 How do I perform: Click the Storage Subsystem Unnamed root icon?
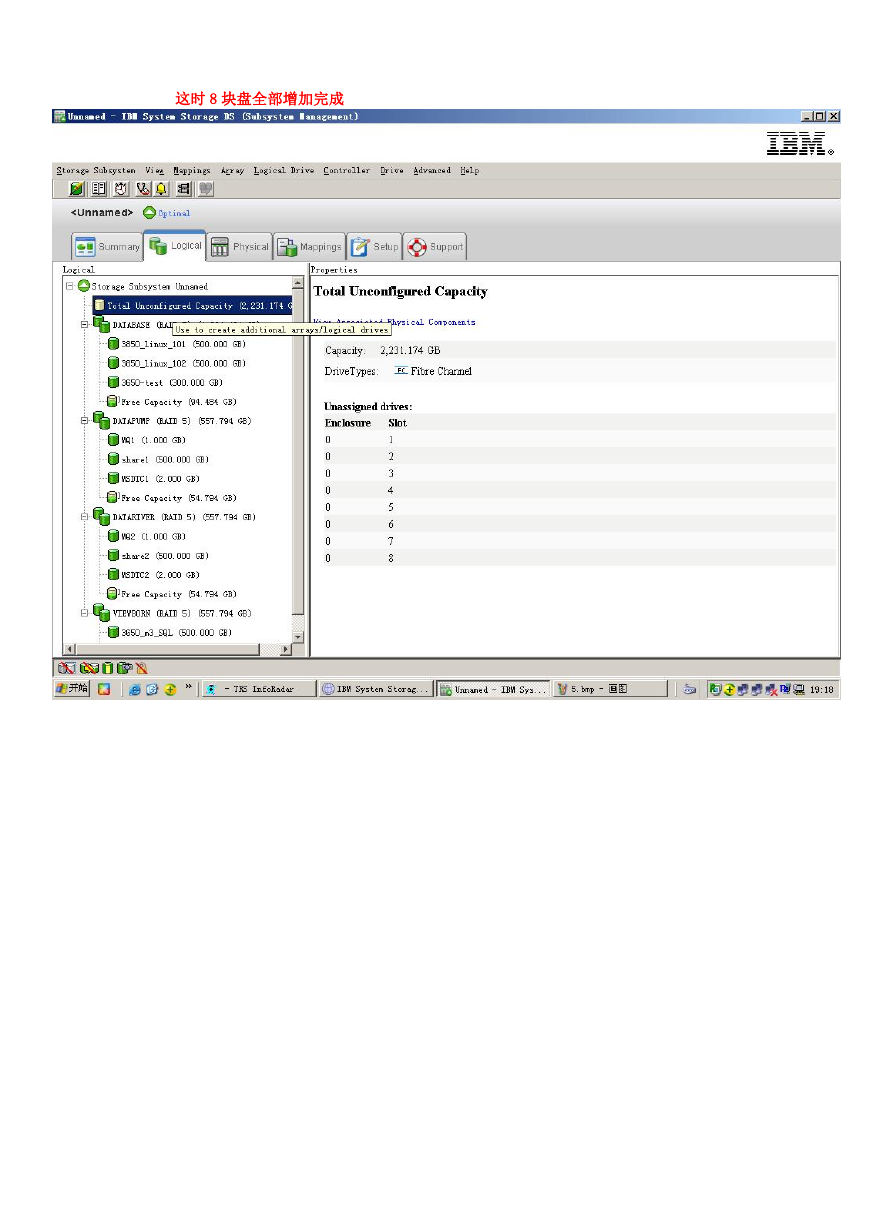(x=85, y=286)
